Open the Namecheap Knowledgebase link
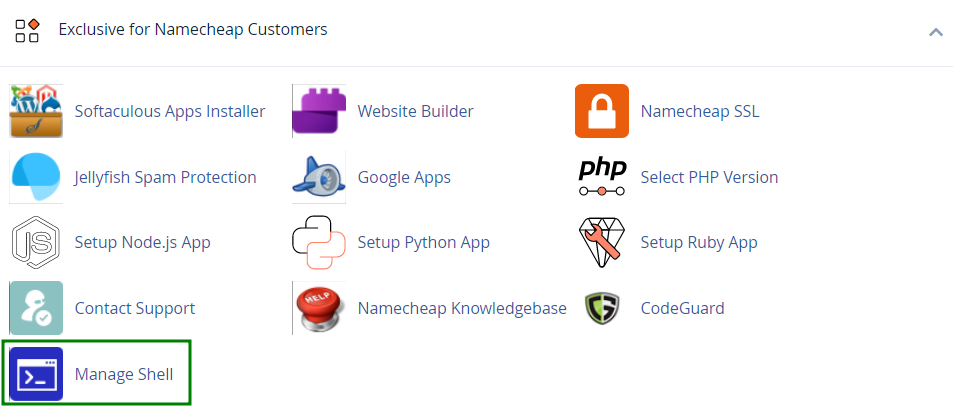Image resolution: width=953 pixels, height=412 pixels. tap(462, 308)
